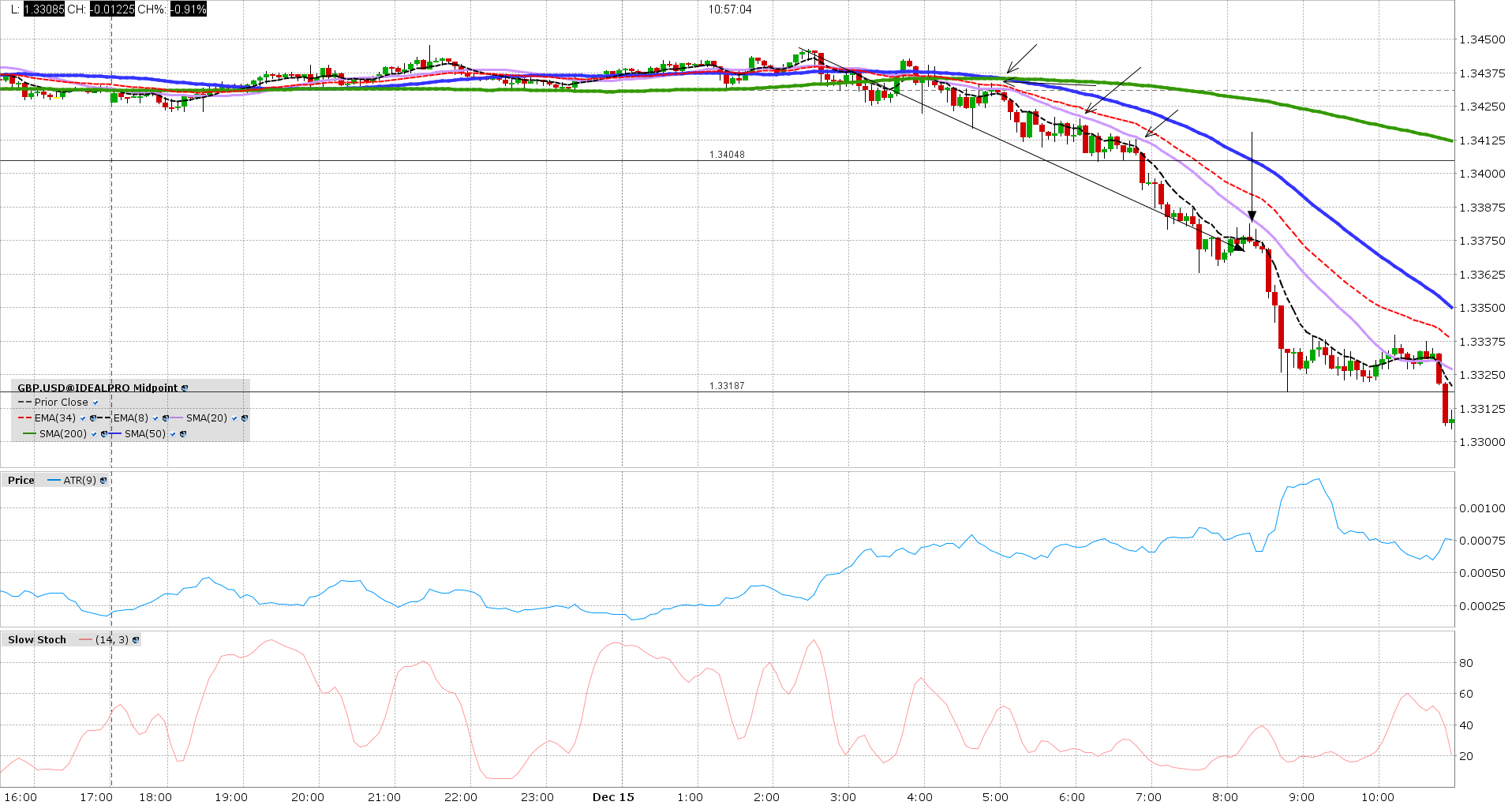The image size is (1512, 809).
Task: Click the SMA(50) legend label
Action: (x=145, y=434)
